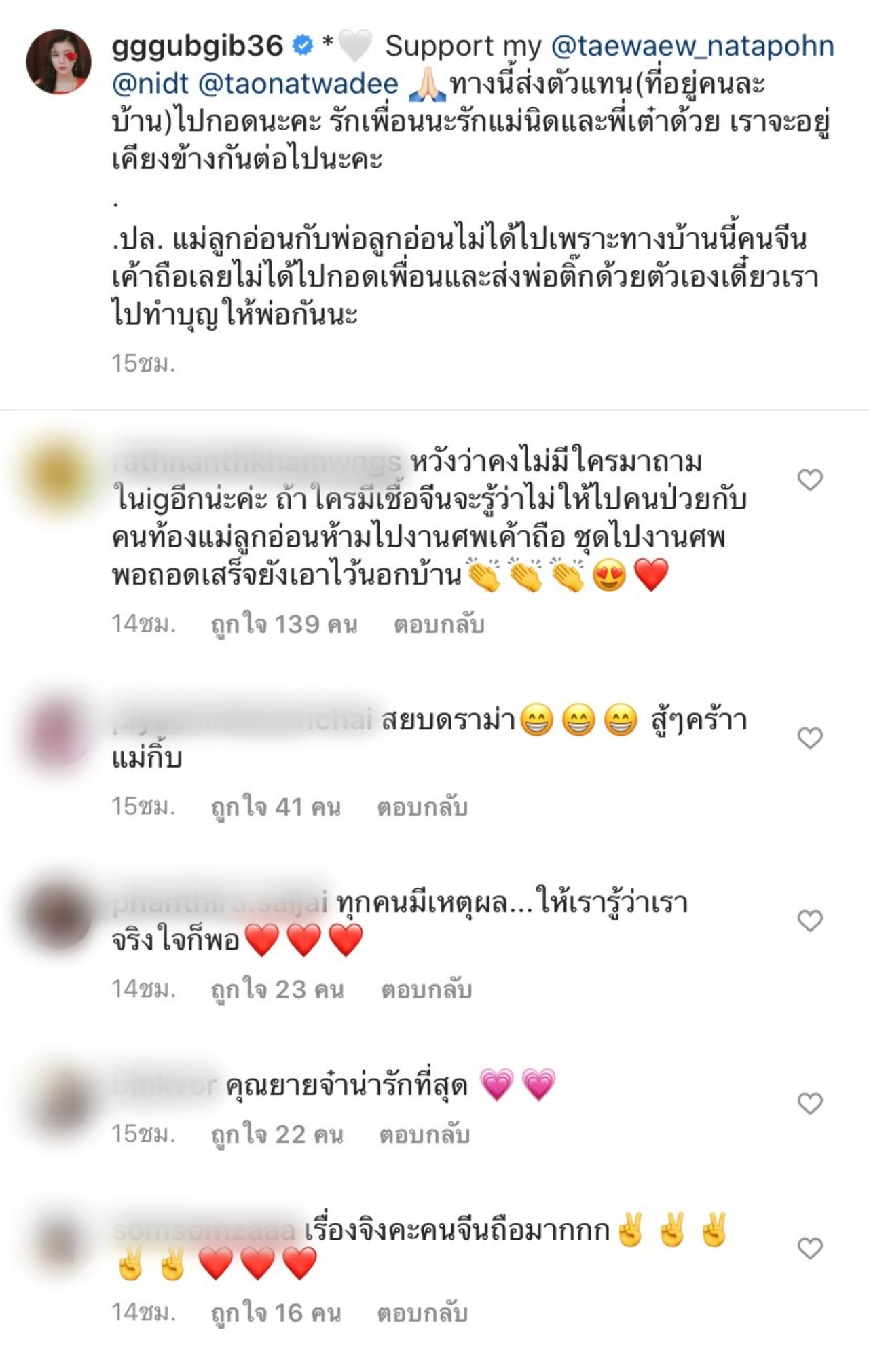The height and width of the screenshot is (1372, 869).
Task: Tap heart on comment with 23 likes
Action: click(x=810, y=920)
